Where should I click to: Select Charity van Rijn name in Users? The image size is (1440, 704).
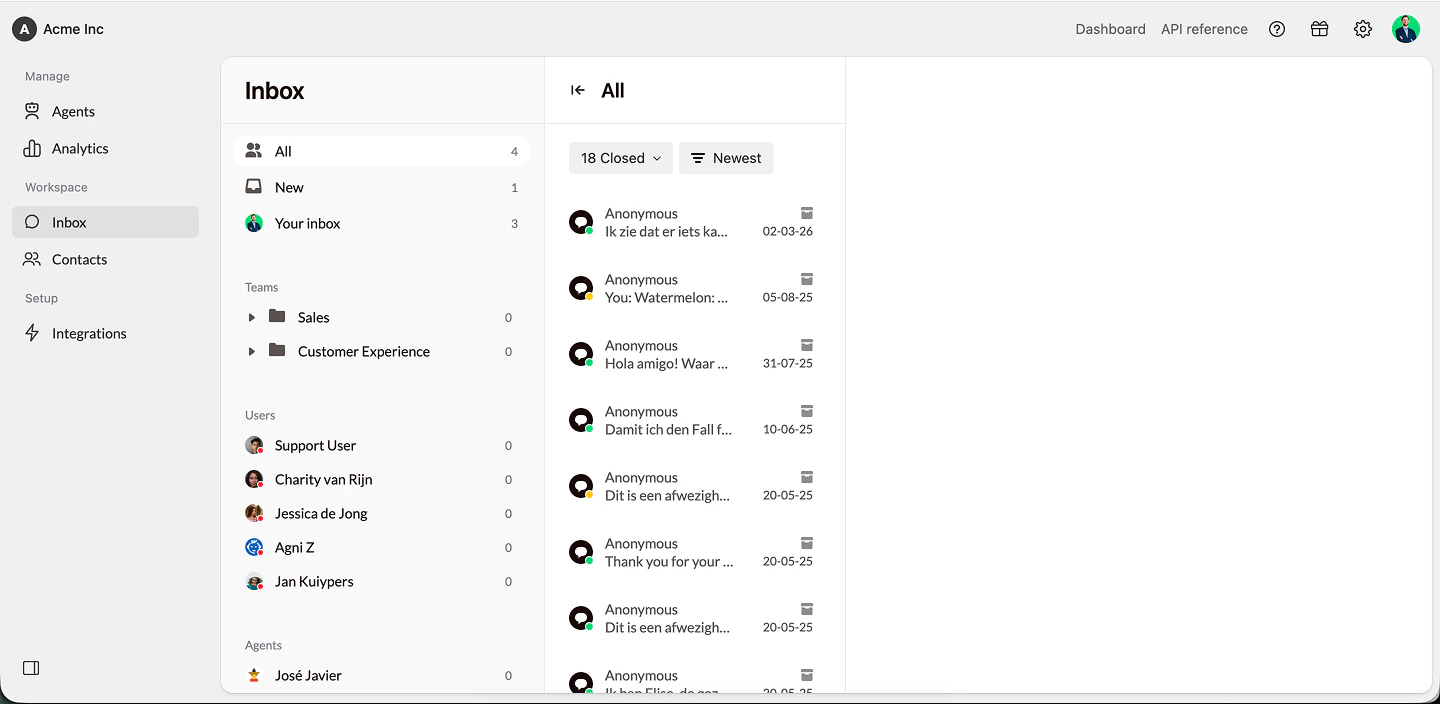click(323, 479)
